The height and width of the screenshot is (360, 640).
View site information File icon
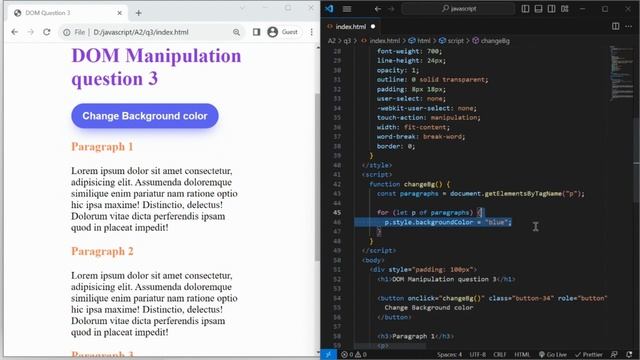[74, 32]
